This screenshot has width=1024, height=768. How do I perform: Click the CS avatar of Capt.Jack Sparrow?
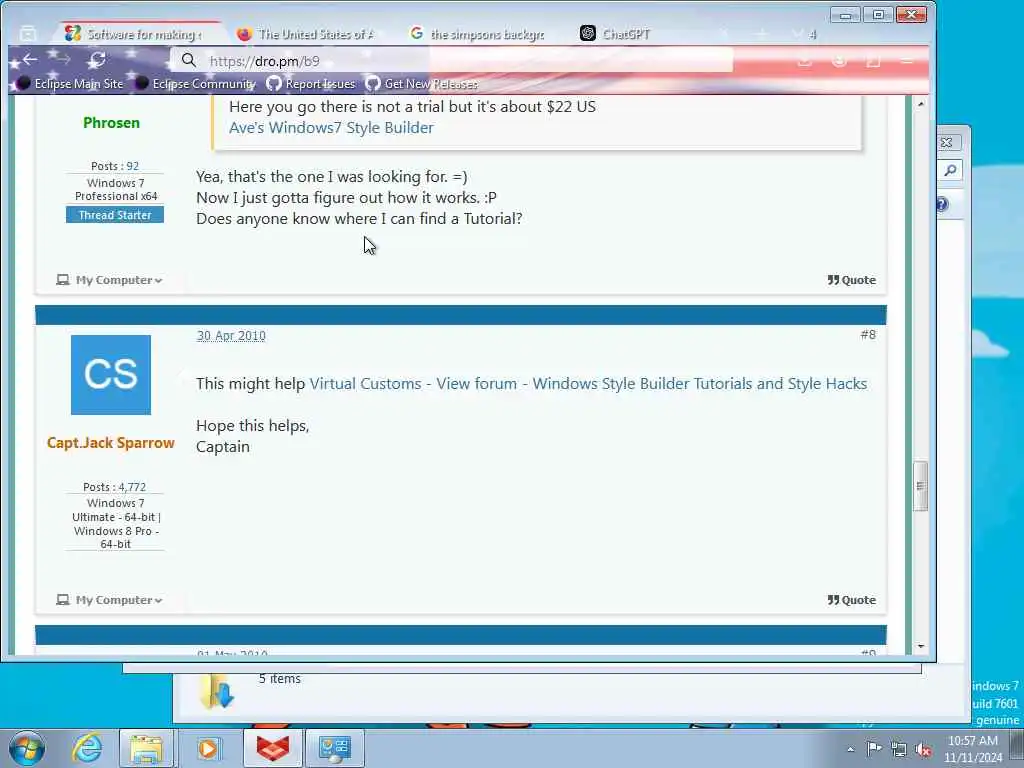111,375
